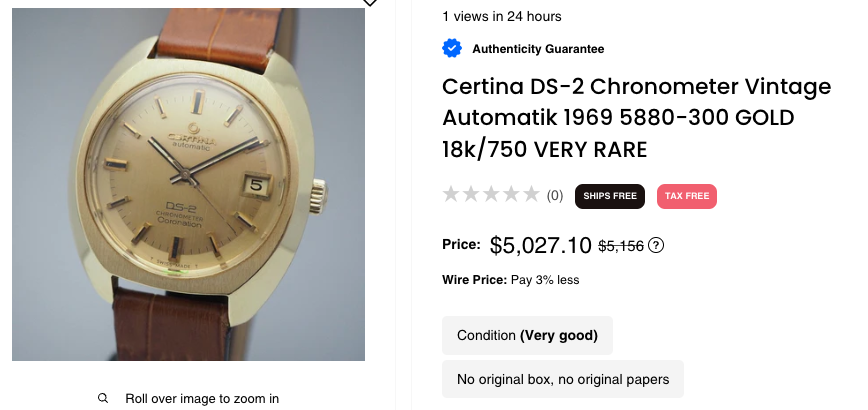This screenshot has width=868, height=410.
Task: Open the (0) reviews count
Action: click(x=554, y=196)
